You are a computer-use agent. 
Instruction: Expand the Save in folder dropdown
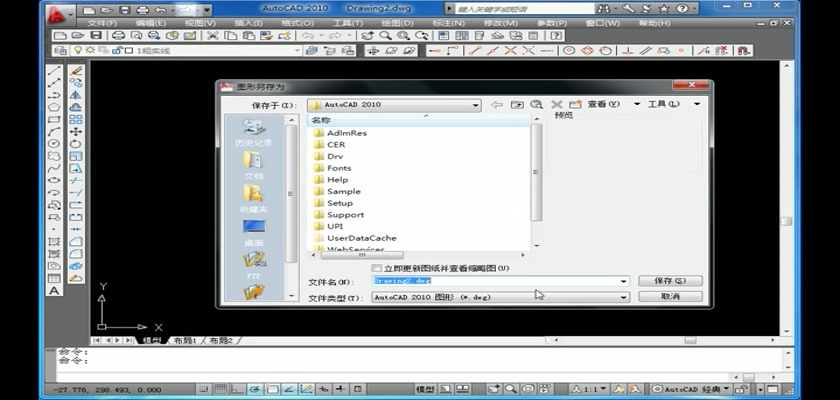pyautogui.click(x=476, y=105)
